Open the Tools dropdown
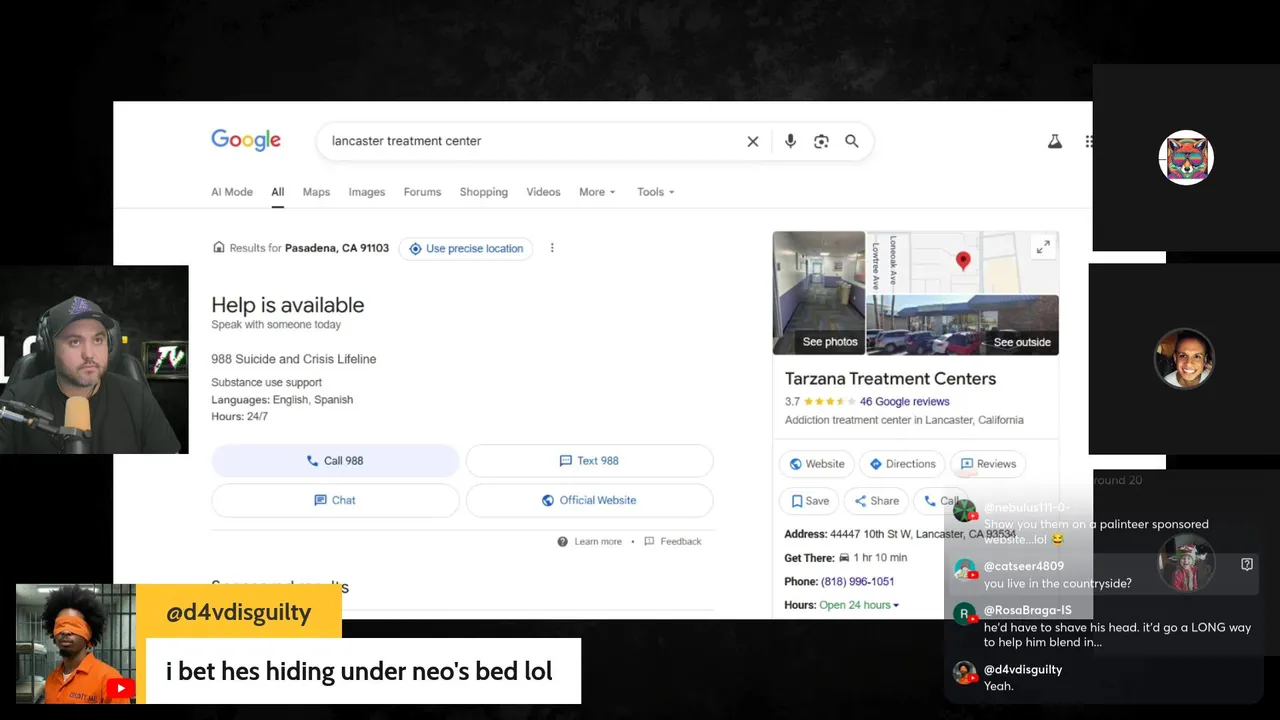The width and height of the screenshot is (1280, 720). [656, 192]
